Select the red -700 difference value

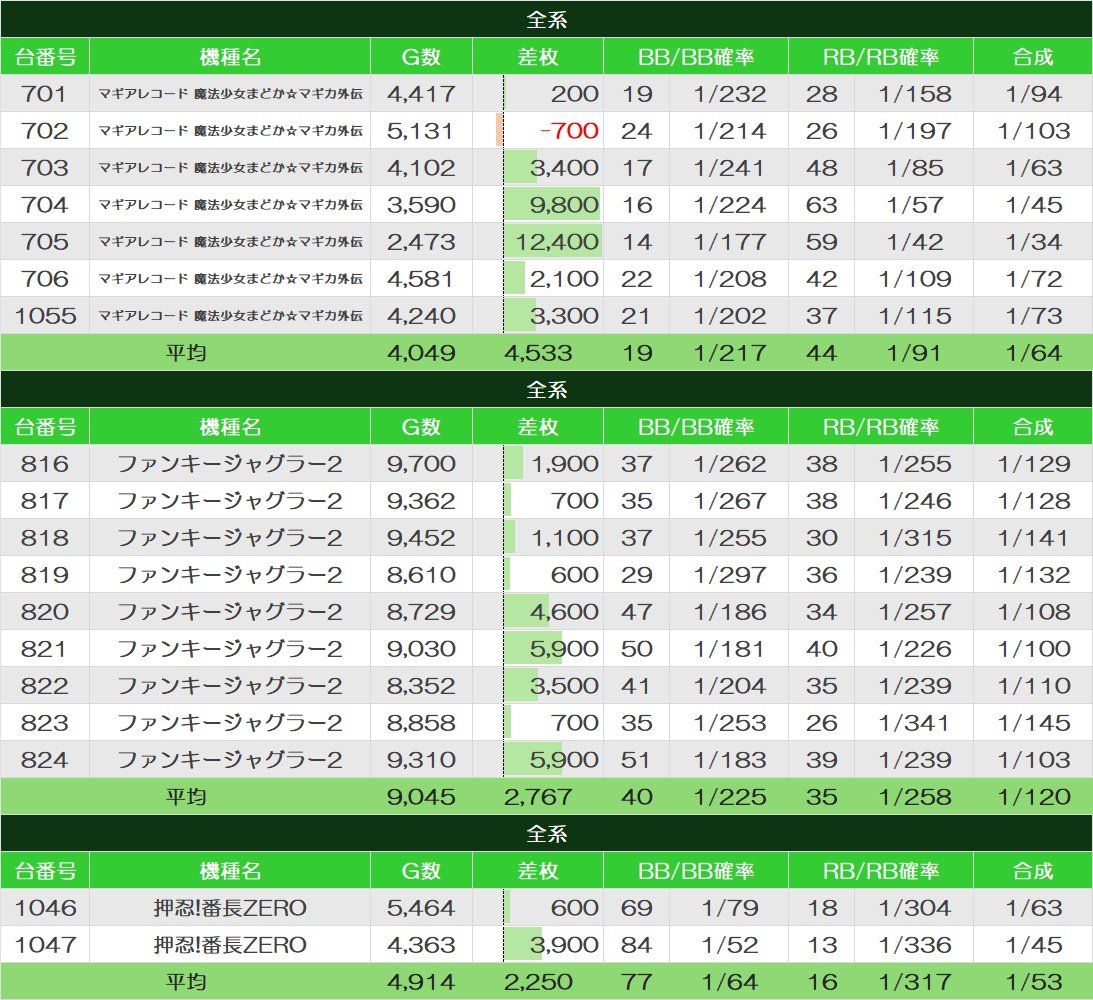569,130
